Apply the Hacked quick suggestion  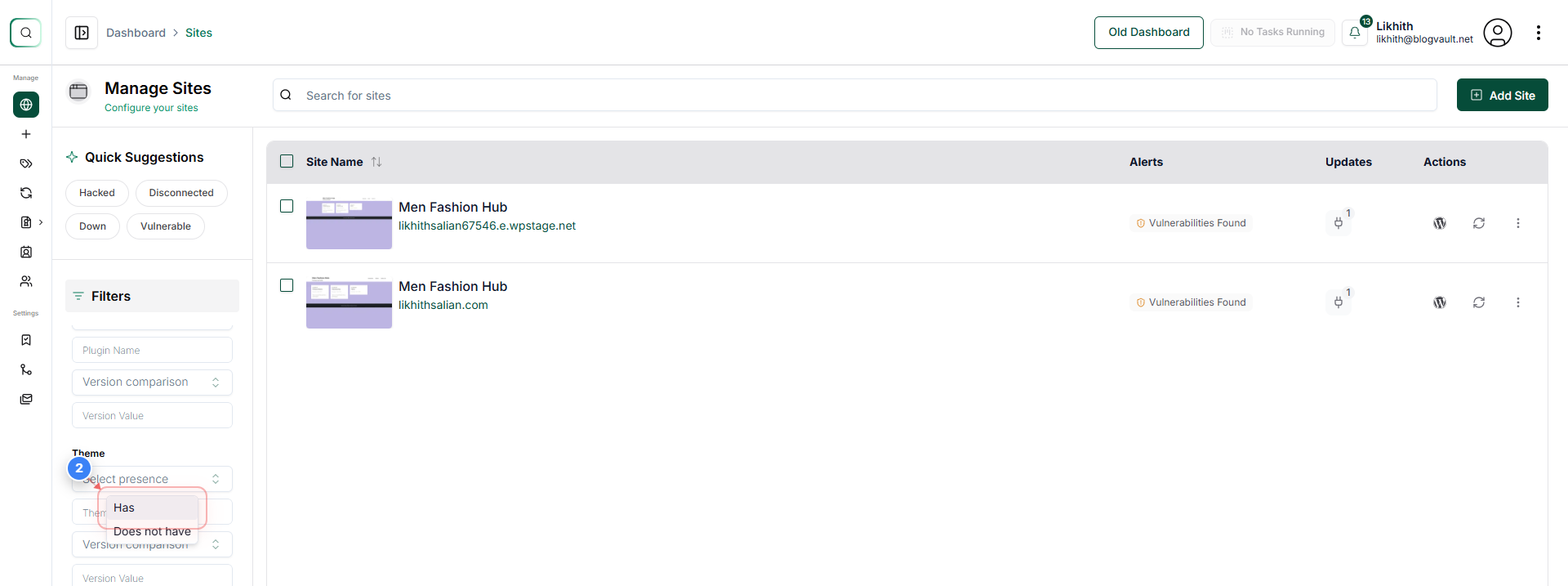point(97,193)
